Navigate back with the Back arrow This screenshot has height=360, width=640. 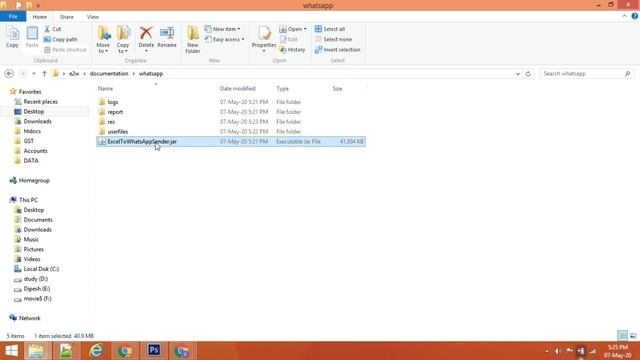coord(9,73)
